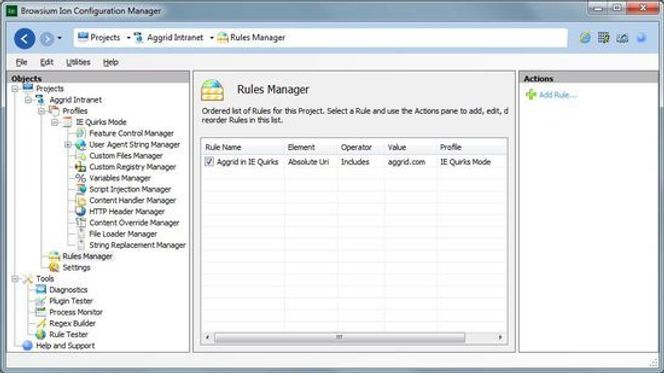Open Rule Tester in Tools tree
664x373 pixels.
(69, 334)
